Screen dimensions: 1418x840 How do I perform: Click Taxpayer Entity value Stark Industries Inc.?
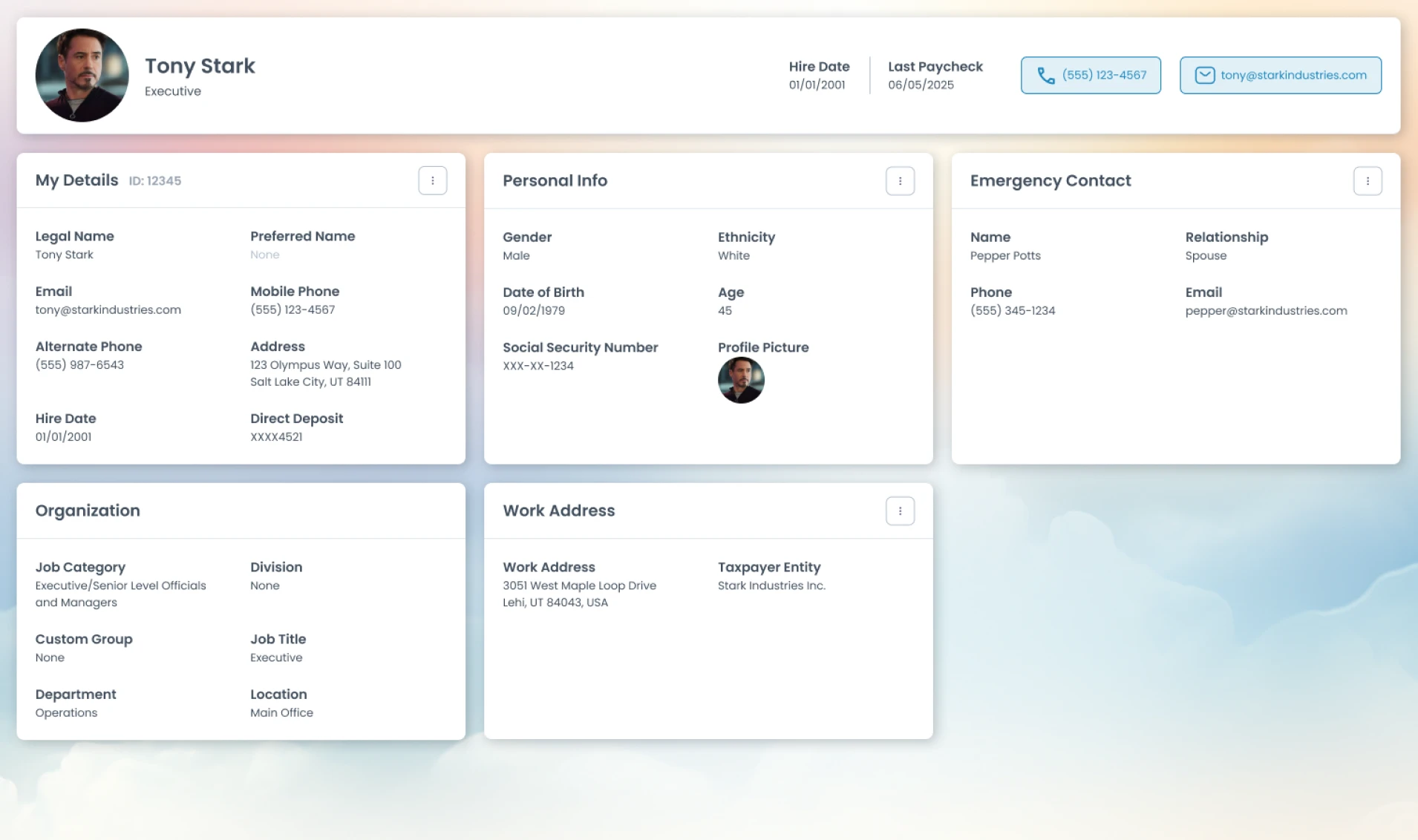[x=771, y=585]
